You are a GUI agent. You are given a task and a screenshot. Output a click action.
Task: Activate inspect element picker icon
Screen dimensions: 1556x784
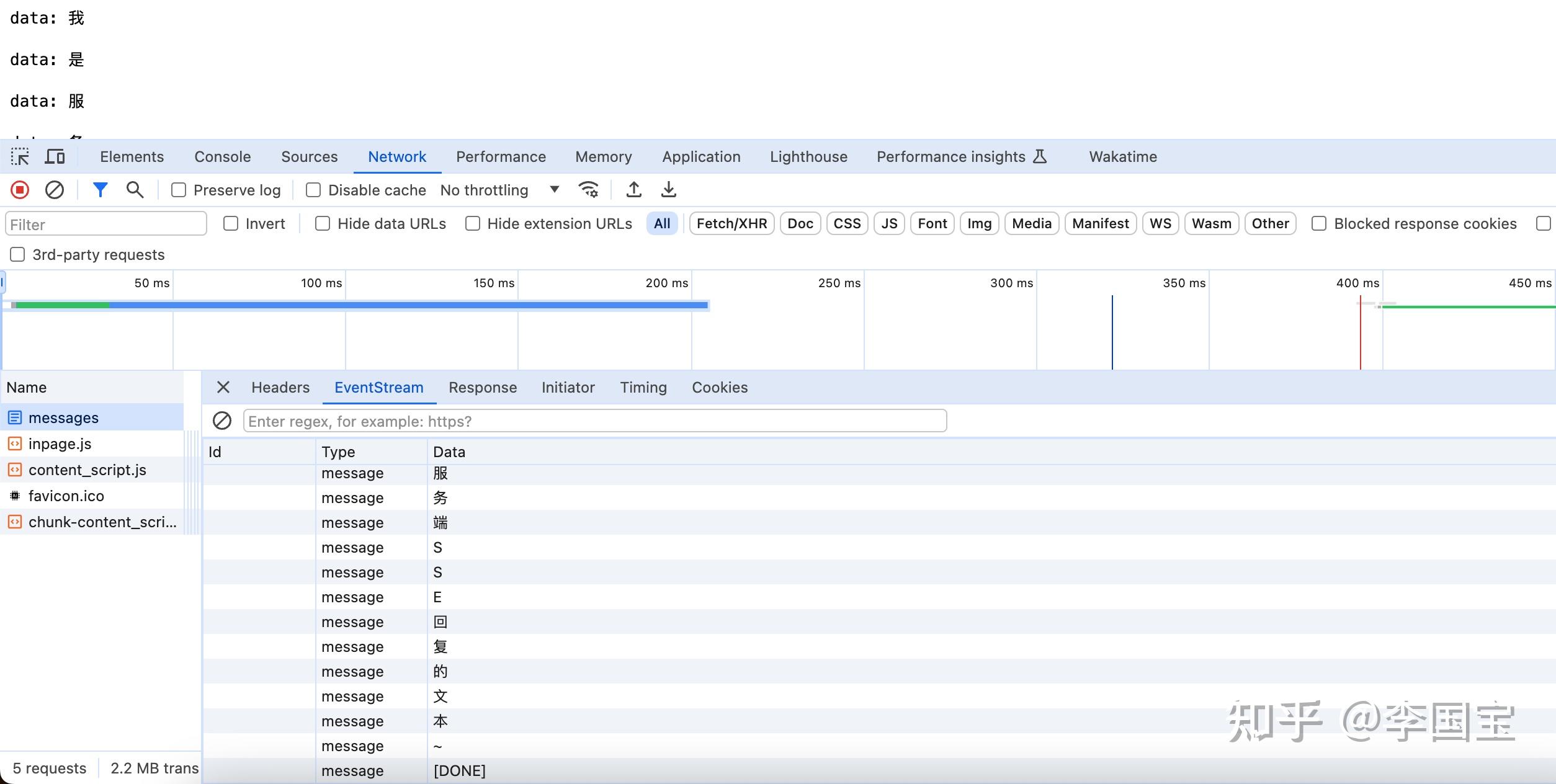coord(20,157)
